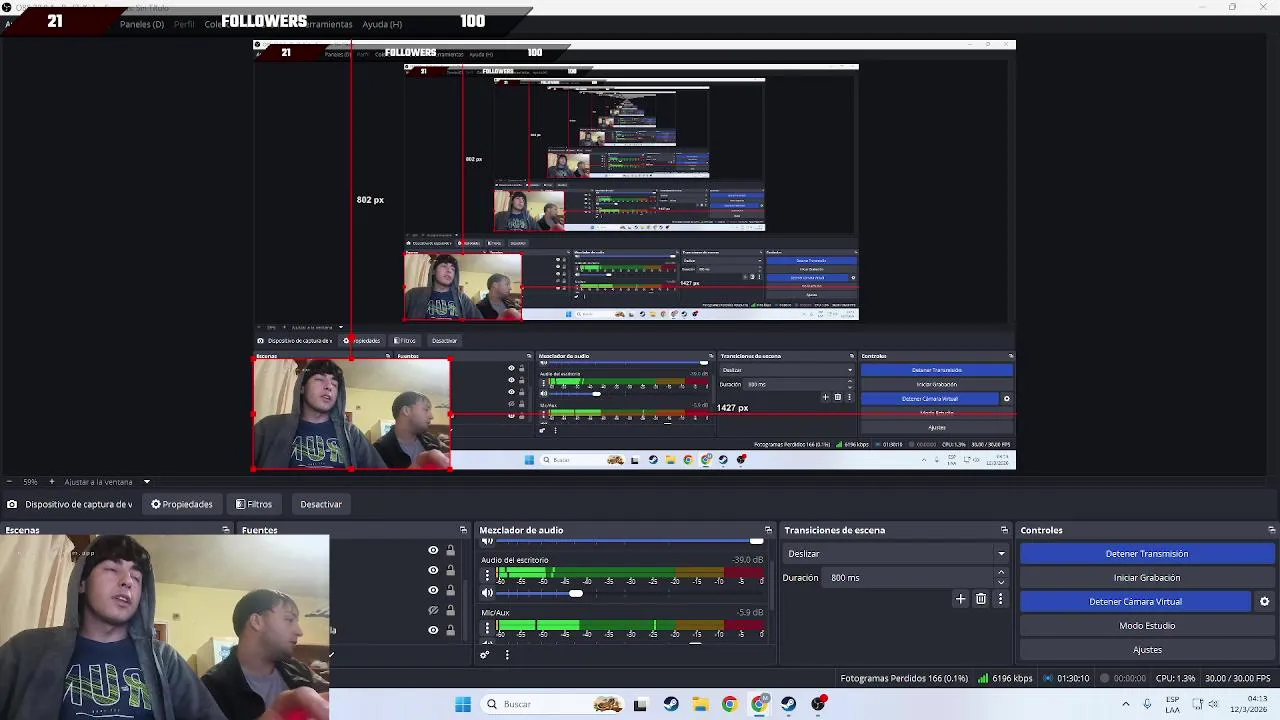Open the Perfil menu
The width and height of the screenshot is (1280, 720).
[184, 24]
